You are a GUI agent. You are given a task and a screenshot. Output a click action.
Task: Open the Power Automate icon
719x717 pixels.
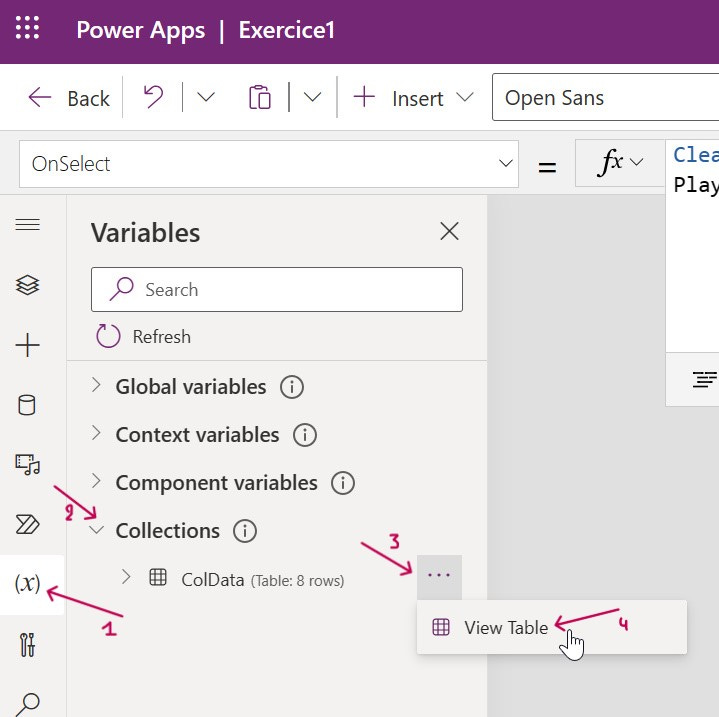(x=28, y=524)
